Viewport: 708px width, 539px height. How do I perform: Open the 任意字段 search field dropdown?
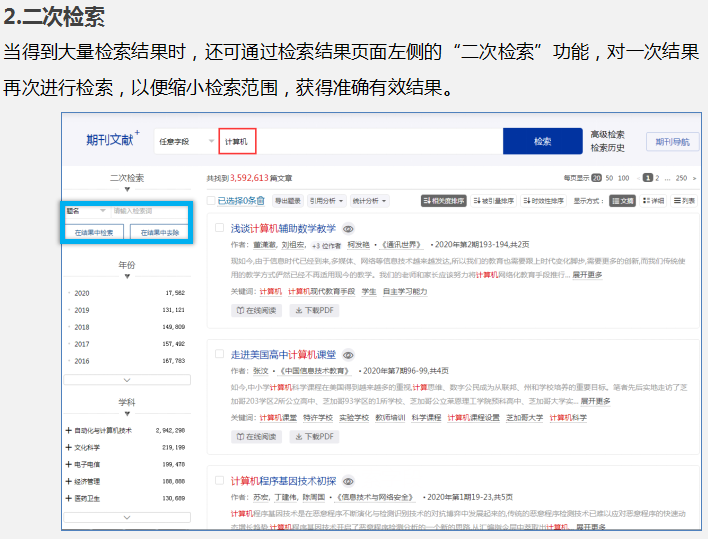click(x=186, y=141)
